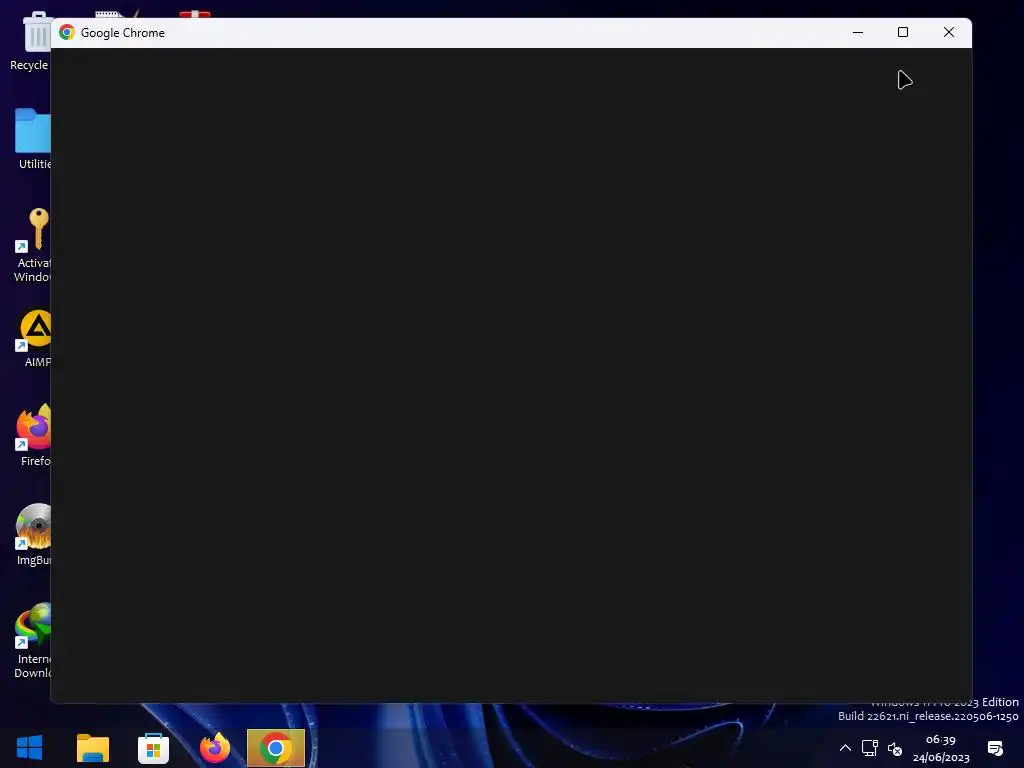Open the notification center icon

point(995,748)
